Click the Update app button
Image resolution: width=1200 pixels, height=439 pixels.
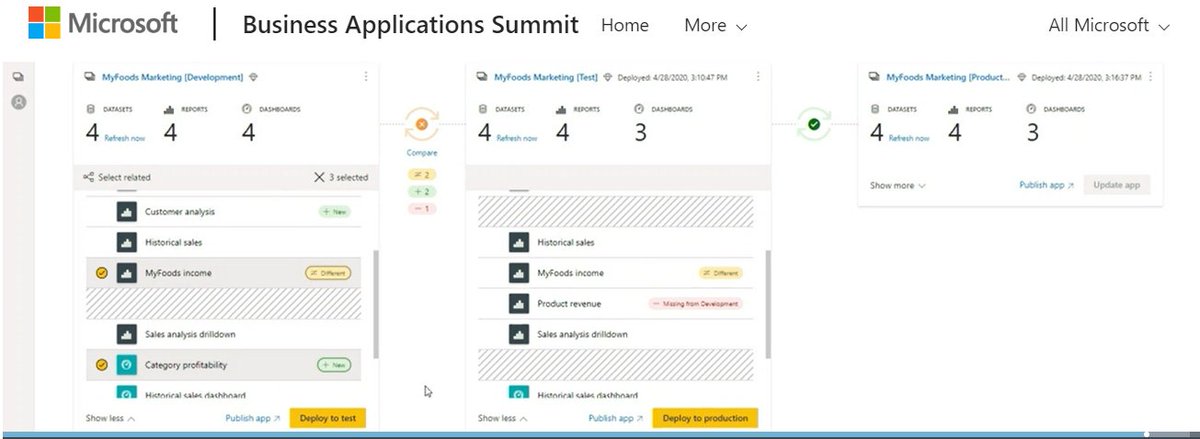click(x=1116, y=185)
